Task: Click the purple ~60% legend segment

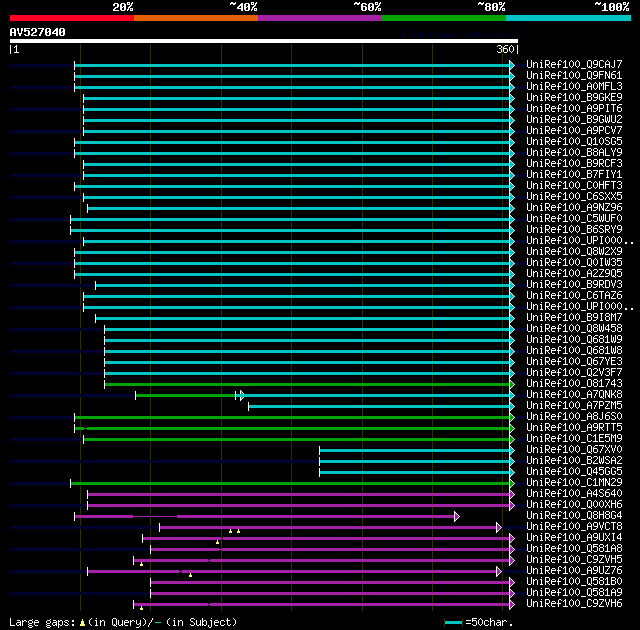Action: coord(320,18)
